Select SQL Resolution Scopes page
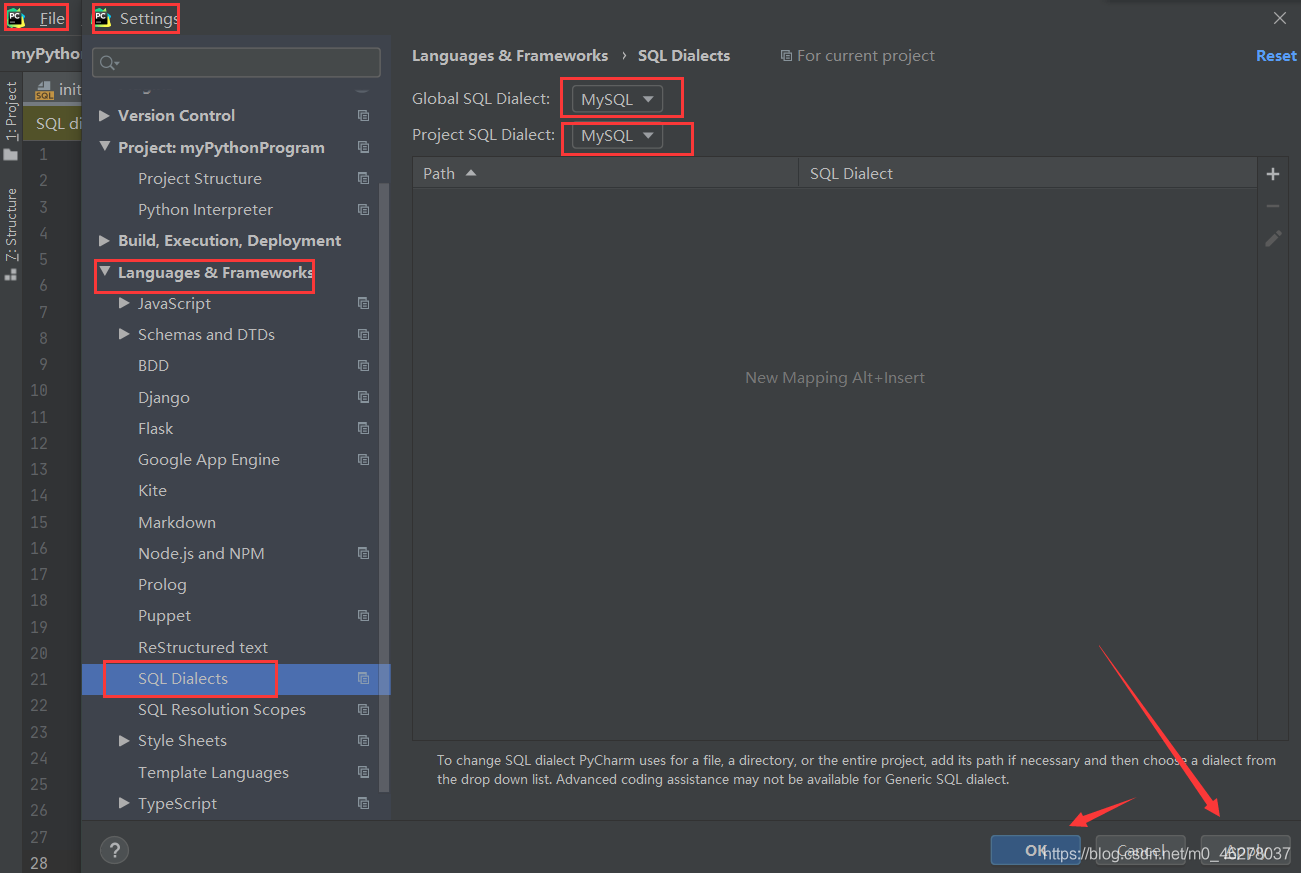This screenshot has height=873, width=1301. [222, 709]
